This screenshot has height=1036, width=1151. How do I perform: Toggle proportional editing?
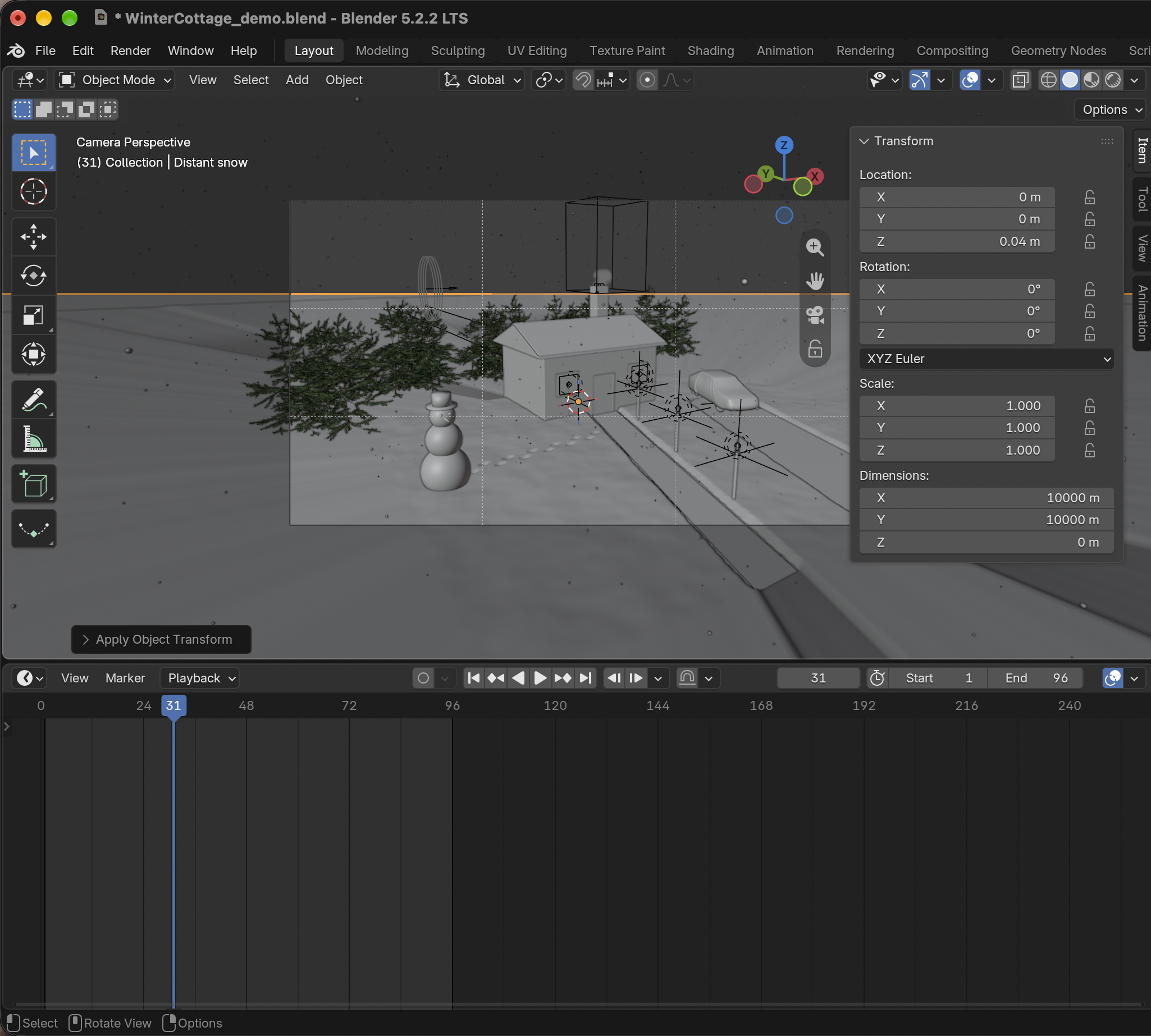point(647,80)
